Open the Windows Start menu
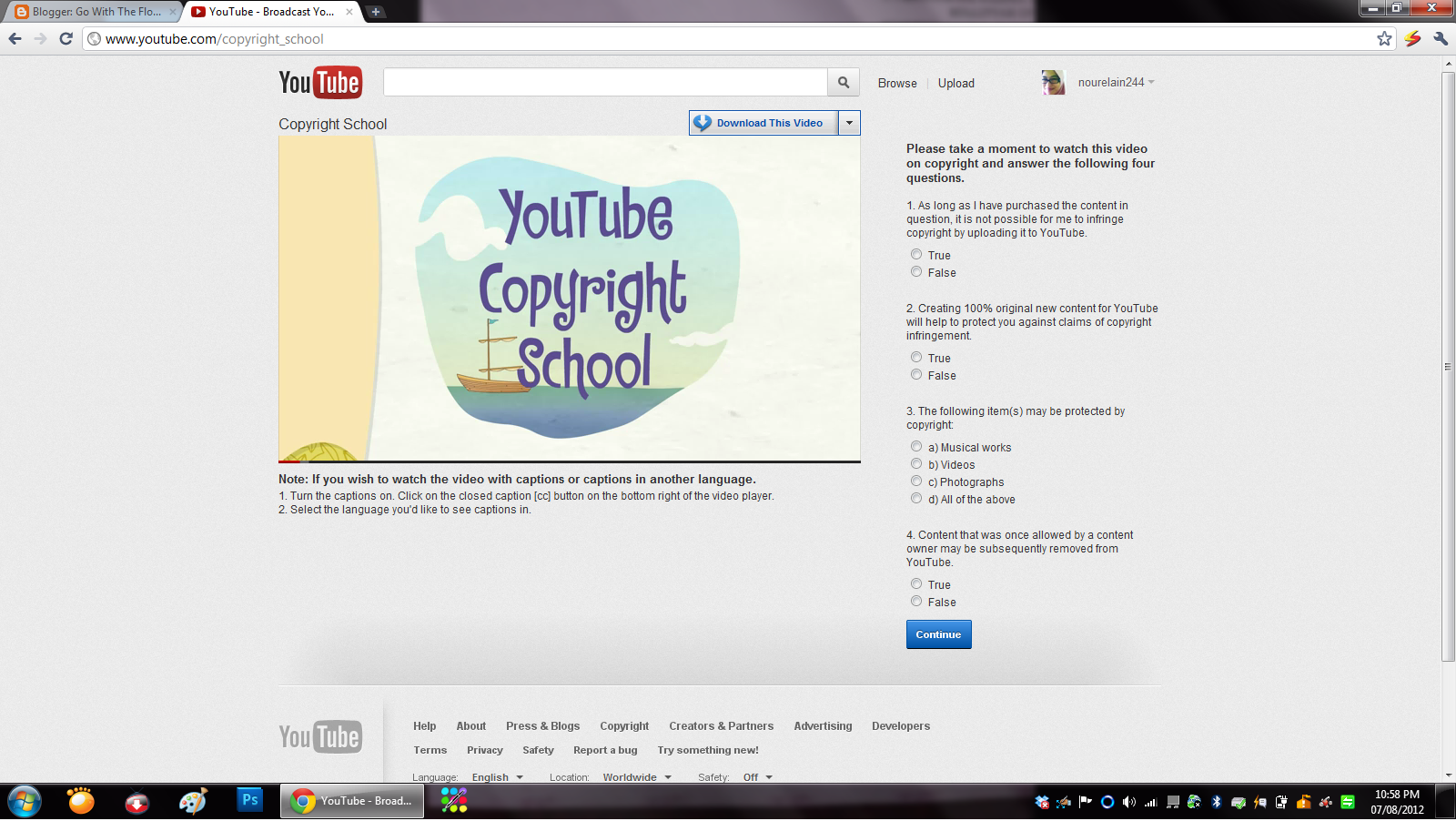 [25, 802]
